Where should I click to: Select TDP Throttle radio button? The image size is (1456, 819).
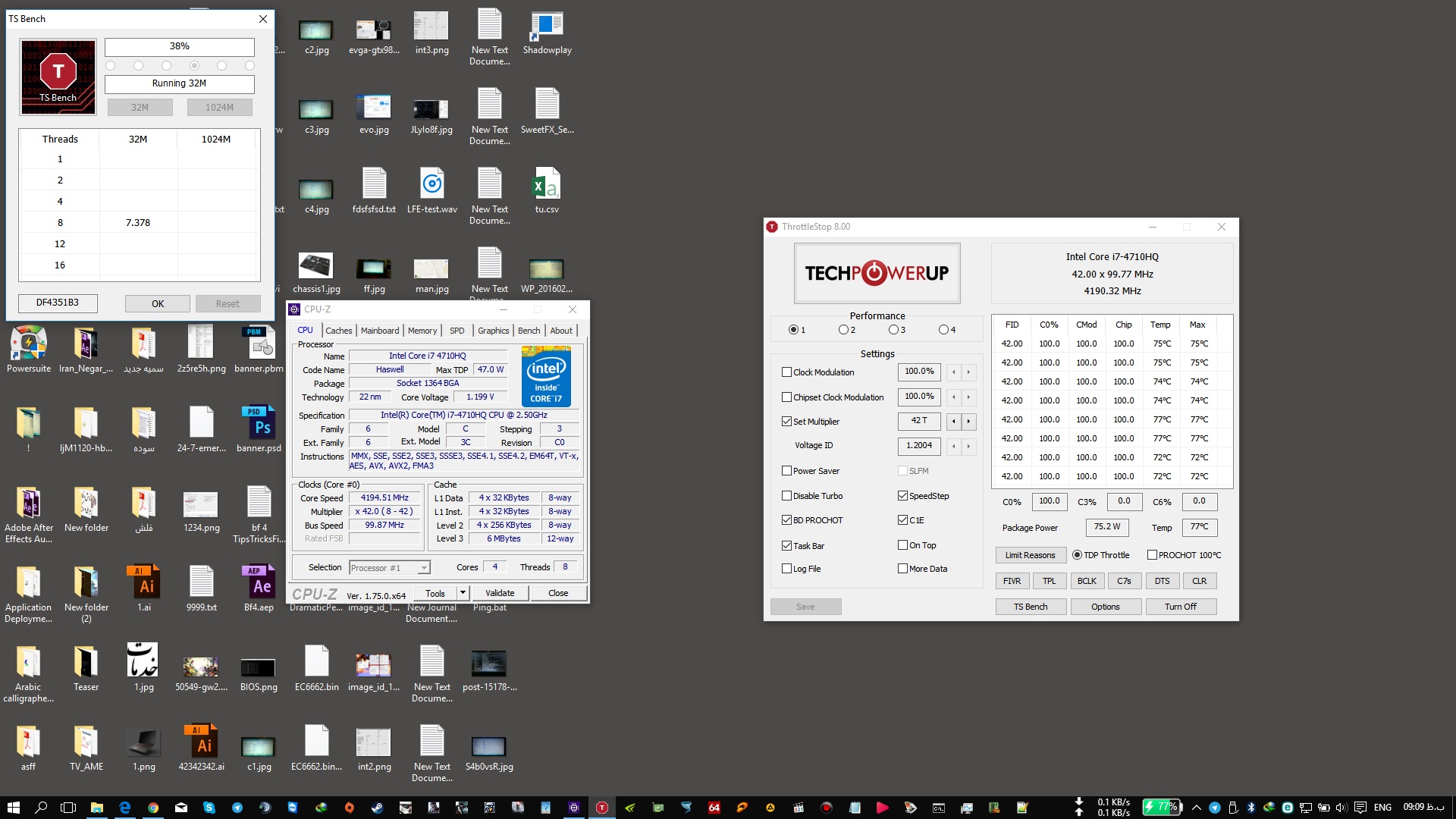(1077, 555)
